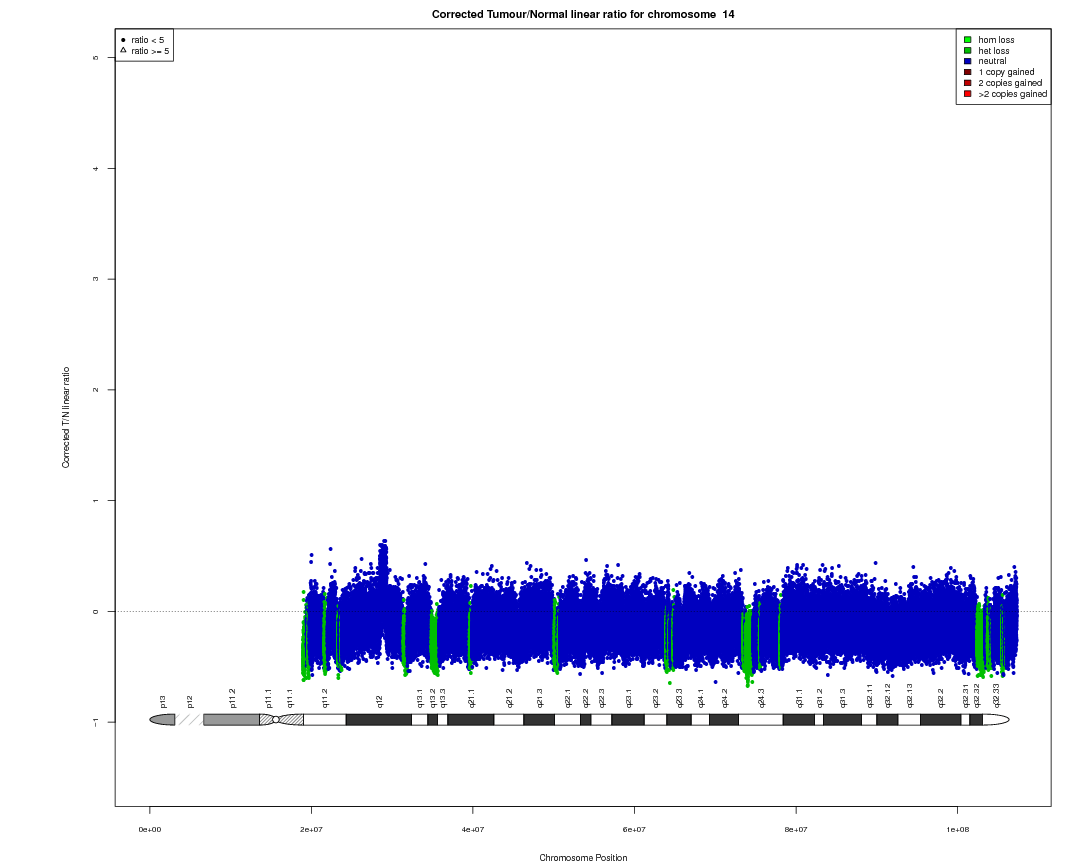Click the 6e+07 x-axis tick label

(x=634, y=830)
